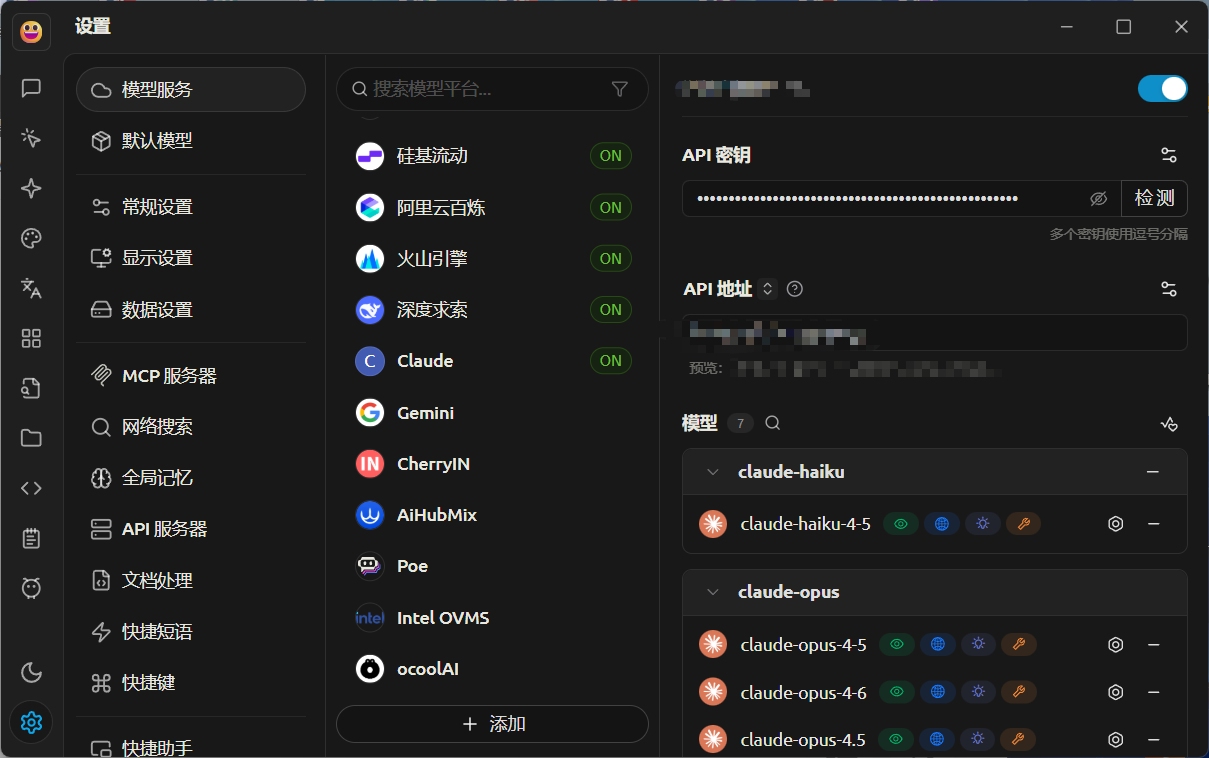Open the files folder icon in sidebar
The width and height of the screenshot is (1209, 758).
(31, 438)
